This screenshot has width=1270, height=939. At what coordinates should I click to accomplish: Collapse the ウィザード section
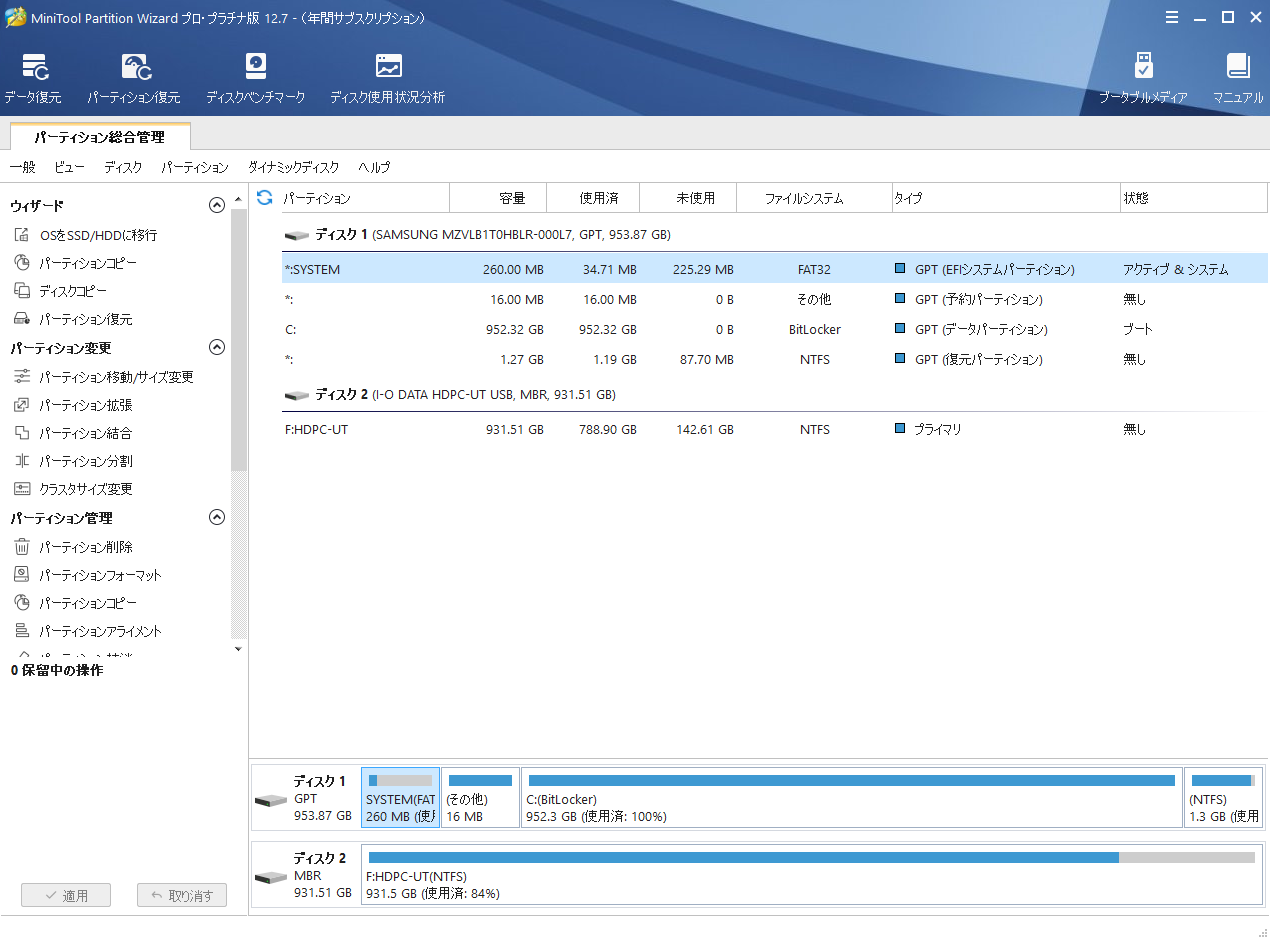click(216, 205)
